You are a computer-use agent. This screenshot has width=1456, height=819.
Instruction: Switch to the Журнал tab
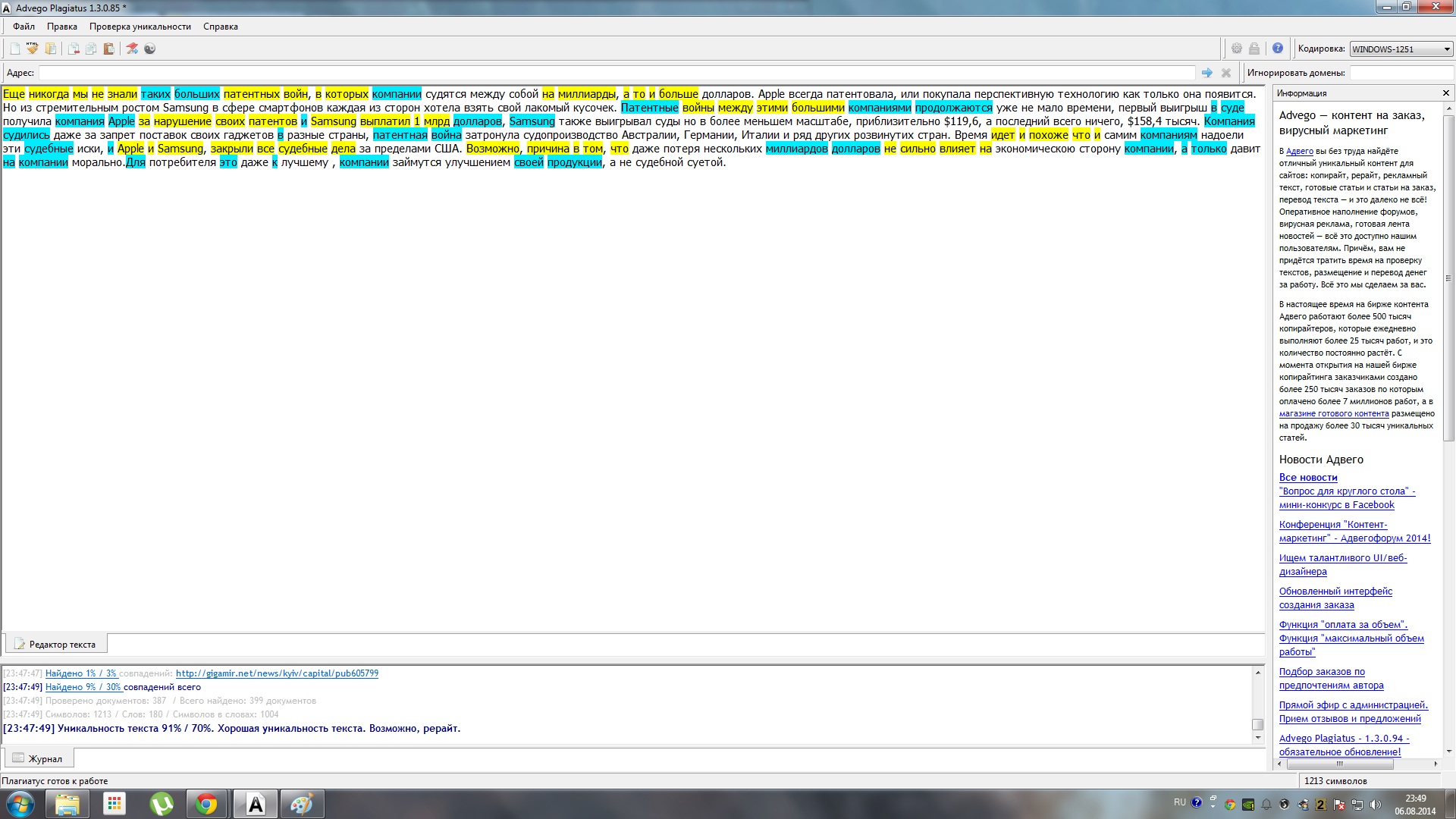[39, 758]
